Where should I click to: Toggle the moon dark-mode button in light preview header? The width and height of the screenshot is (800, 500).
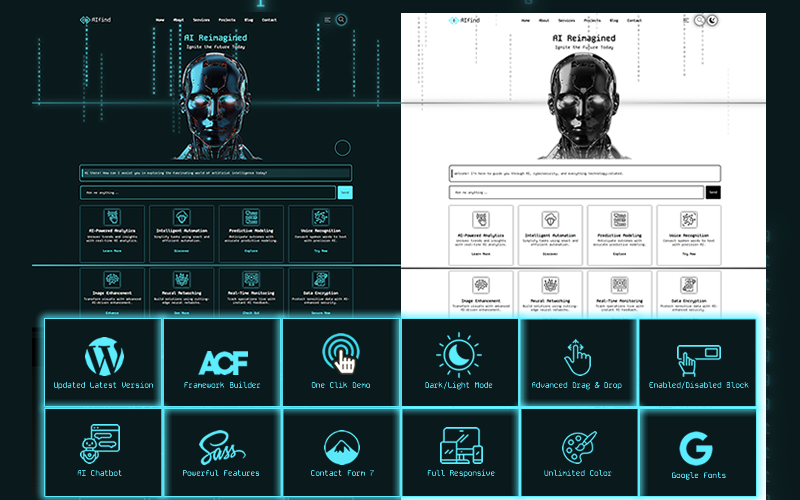[x=711, y=19]
